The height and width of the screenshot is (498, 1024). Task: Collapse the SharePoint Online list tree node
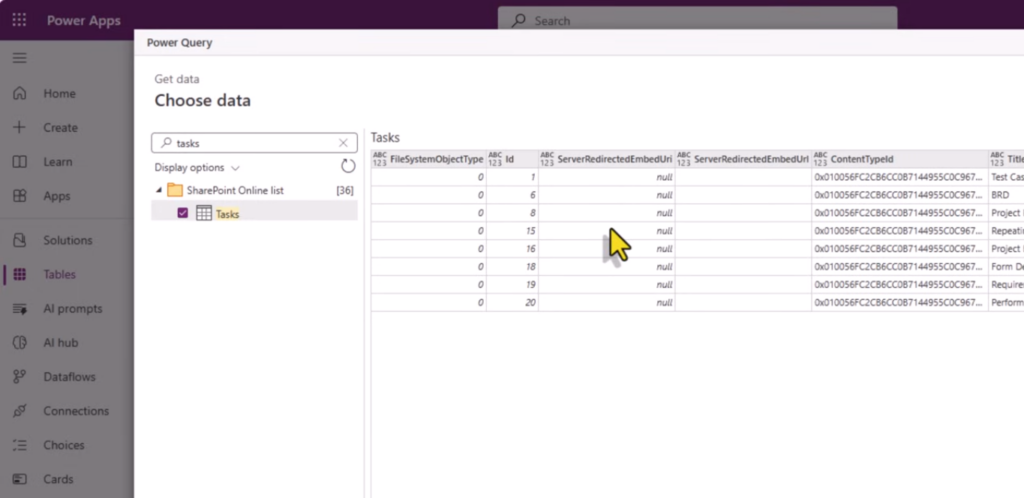pos(159,190)
